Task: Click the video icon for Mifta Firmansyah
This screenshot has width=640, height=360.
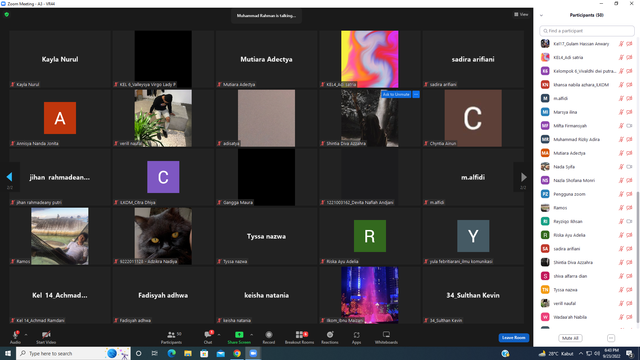Action: point(629,126)
